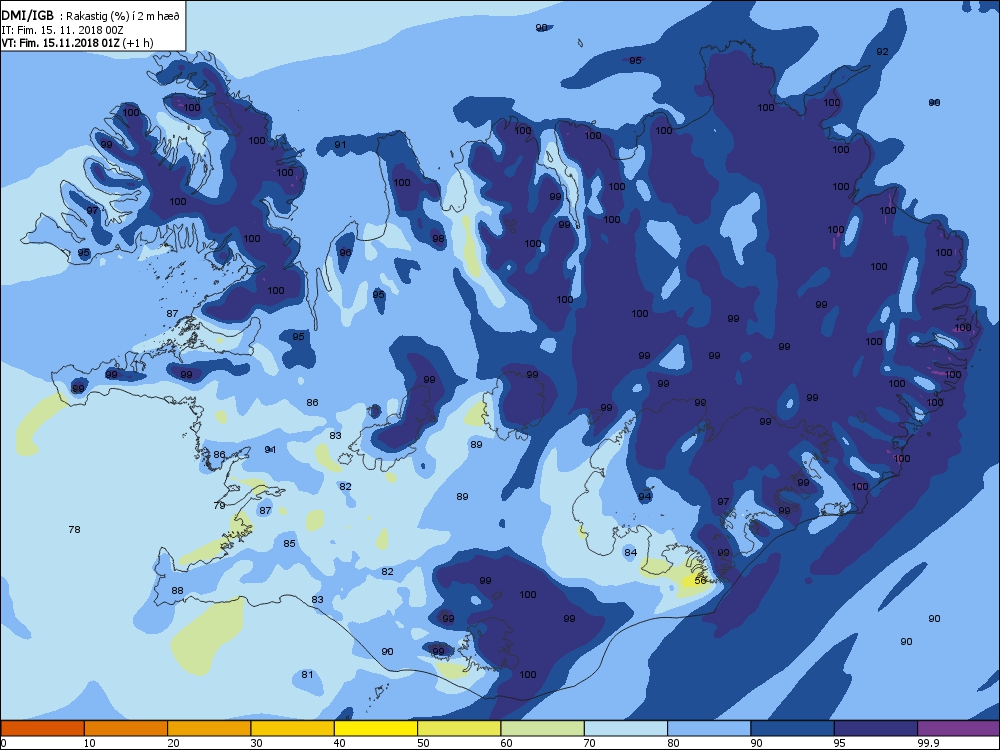The width and height of the screenshot is (1000, 750).
Task: Click the navy 95–99.9 legend swatch
Action: pos(876,728)
